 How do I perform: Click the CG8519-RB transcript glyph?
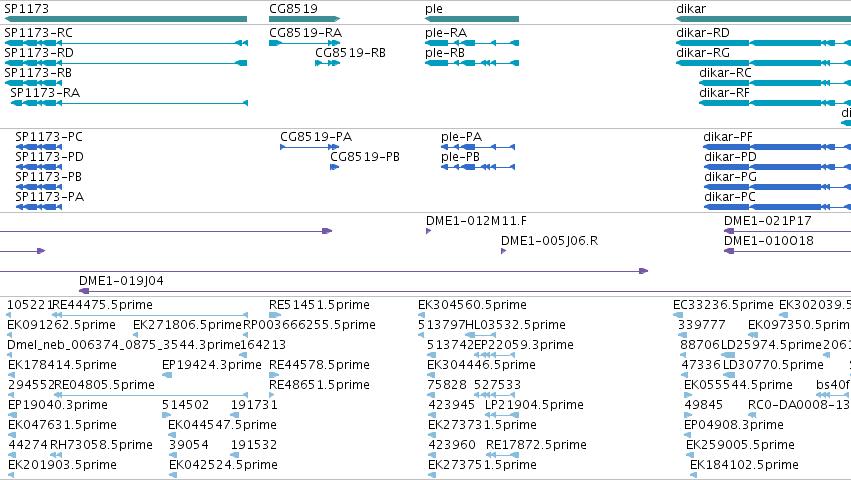coord(327,63)
